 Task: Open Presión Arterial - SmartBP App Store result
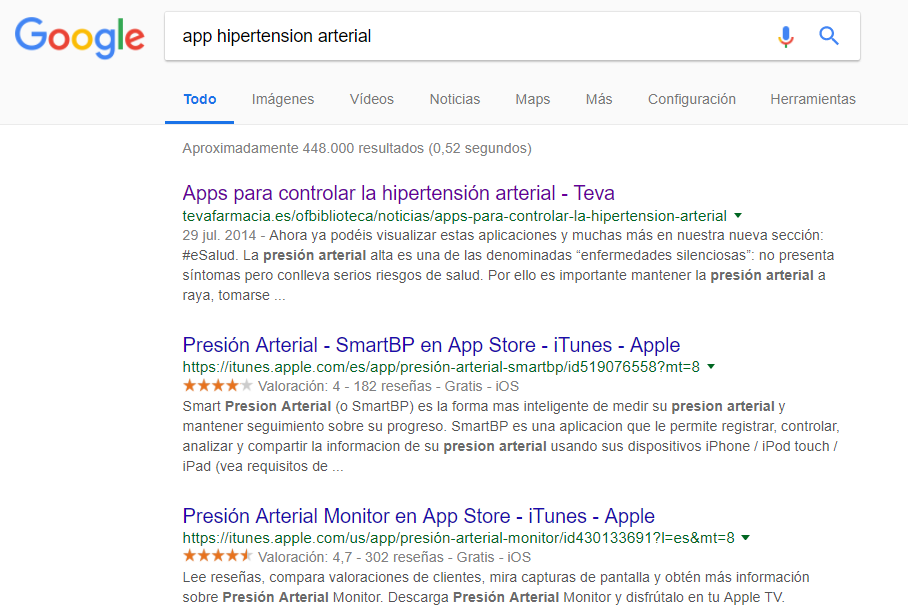(x=431, y=345)
